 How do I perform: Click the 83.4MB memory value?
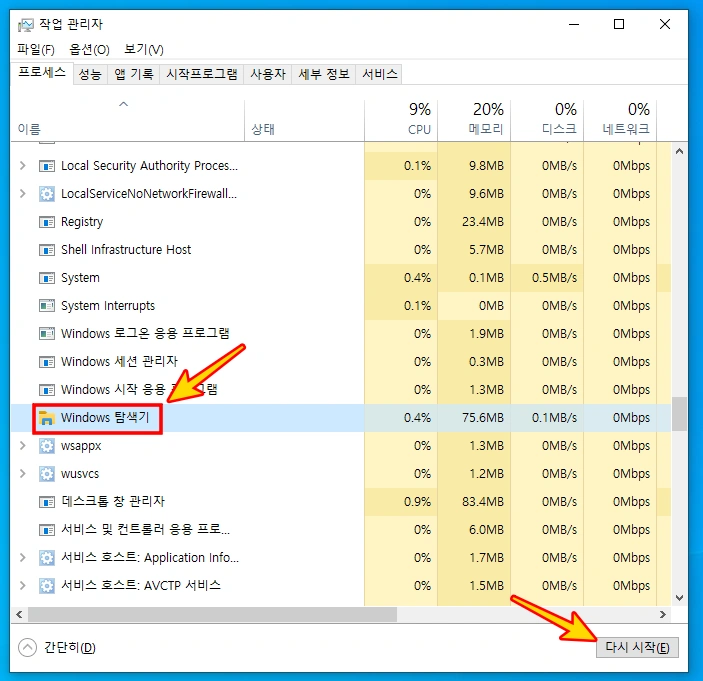point(483,502)
